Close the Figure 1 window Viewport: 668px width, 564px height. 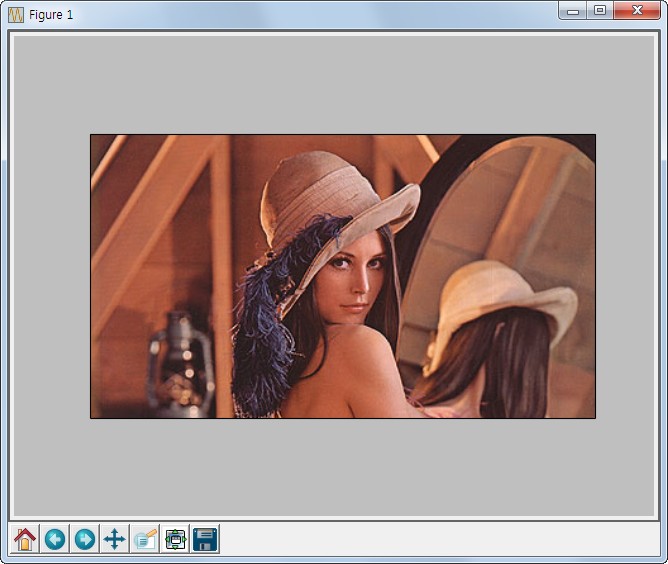click(637, 11)
